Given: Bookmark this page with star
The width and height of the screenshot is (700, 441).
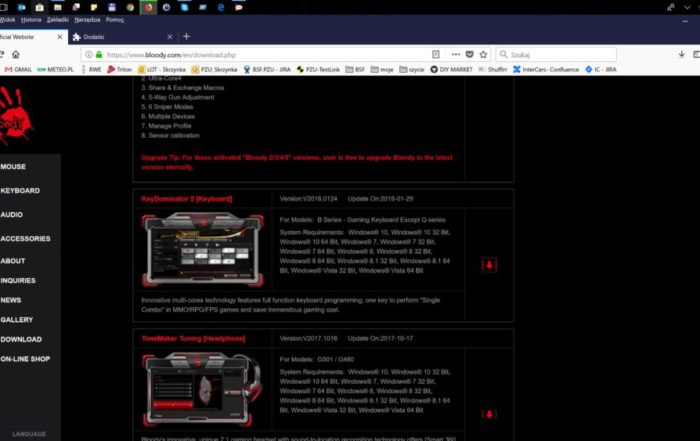Looking at the screenshot, I should coord(483,54).
